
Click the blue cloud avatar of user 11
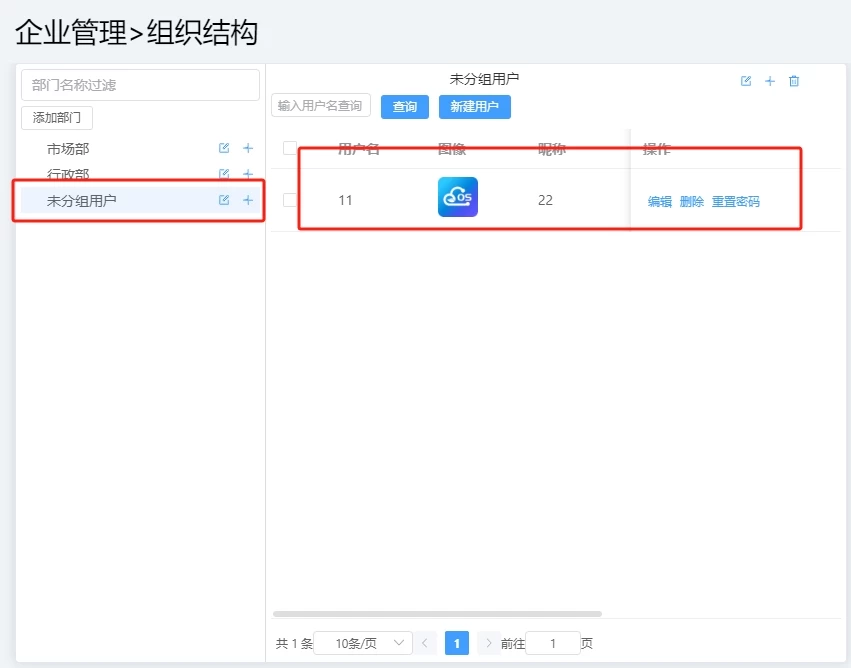(457, 197)
